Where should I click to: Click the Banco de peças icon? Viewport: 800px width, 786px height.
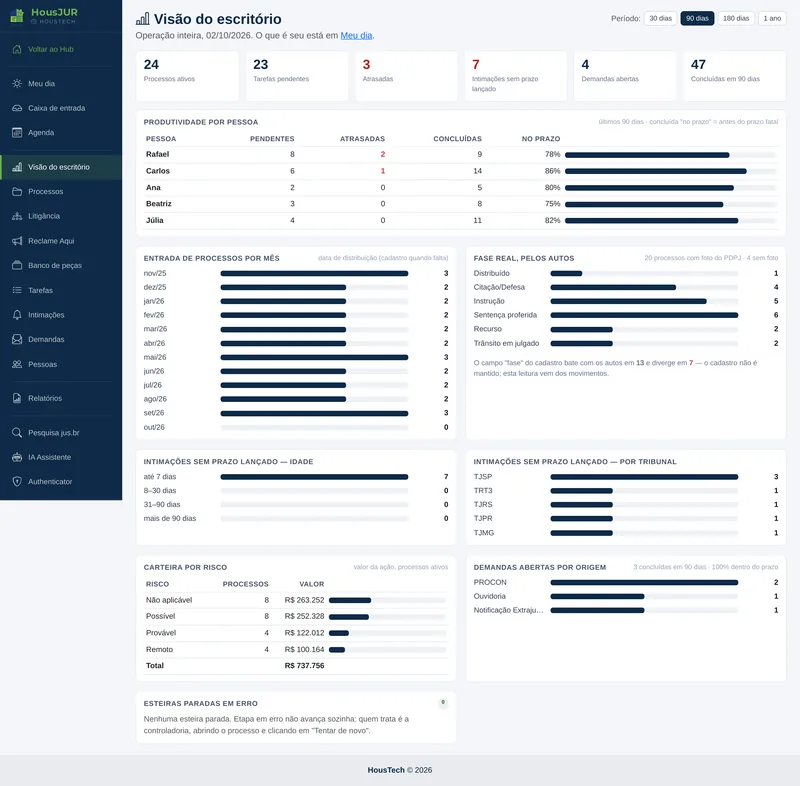coord(17,265)
